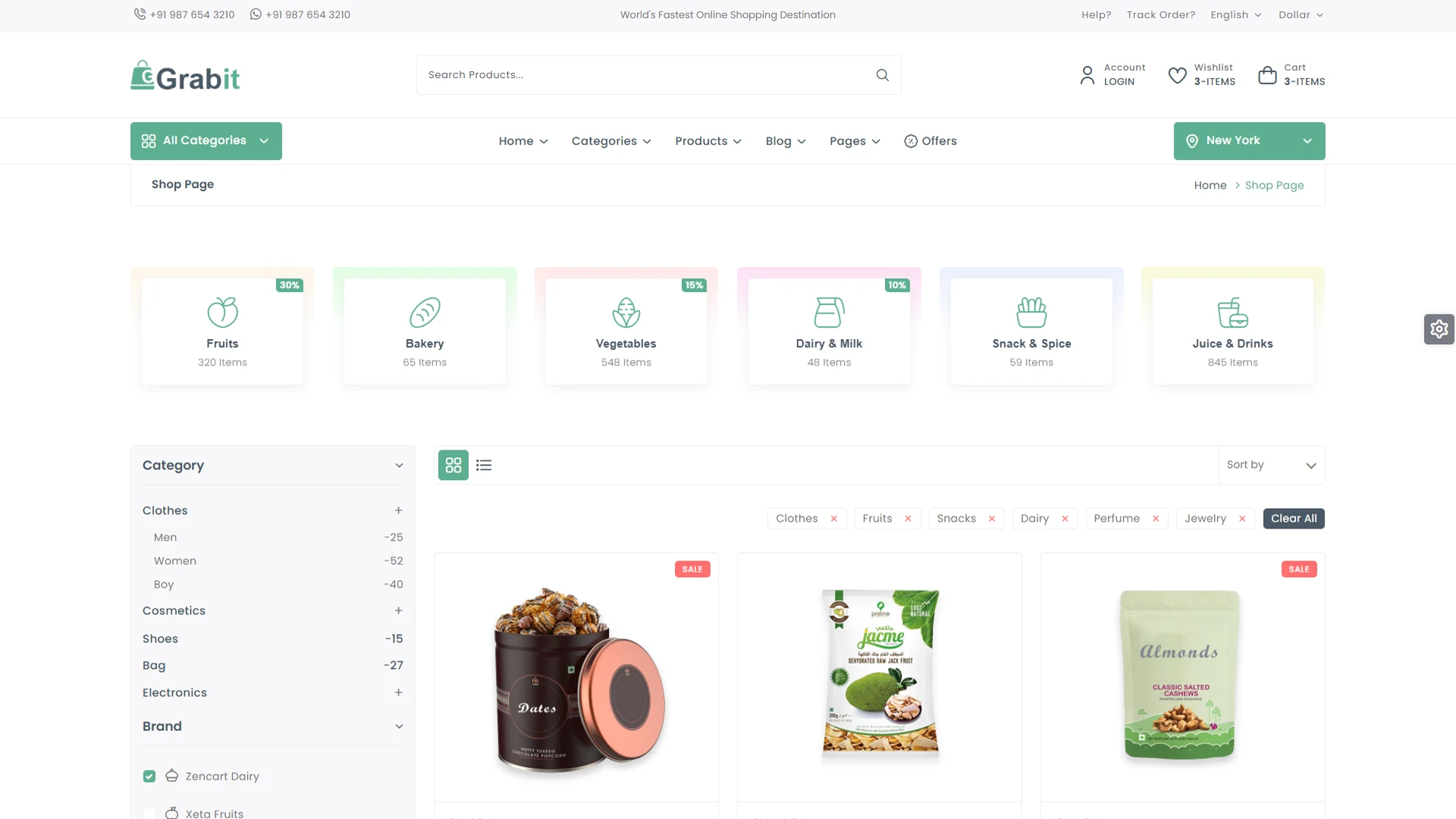Screen dimensions: 1456x819
Task: Remove the Fruits filter tag
Action: coord(908,519)
